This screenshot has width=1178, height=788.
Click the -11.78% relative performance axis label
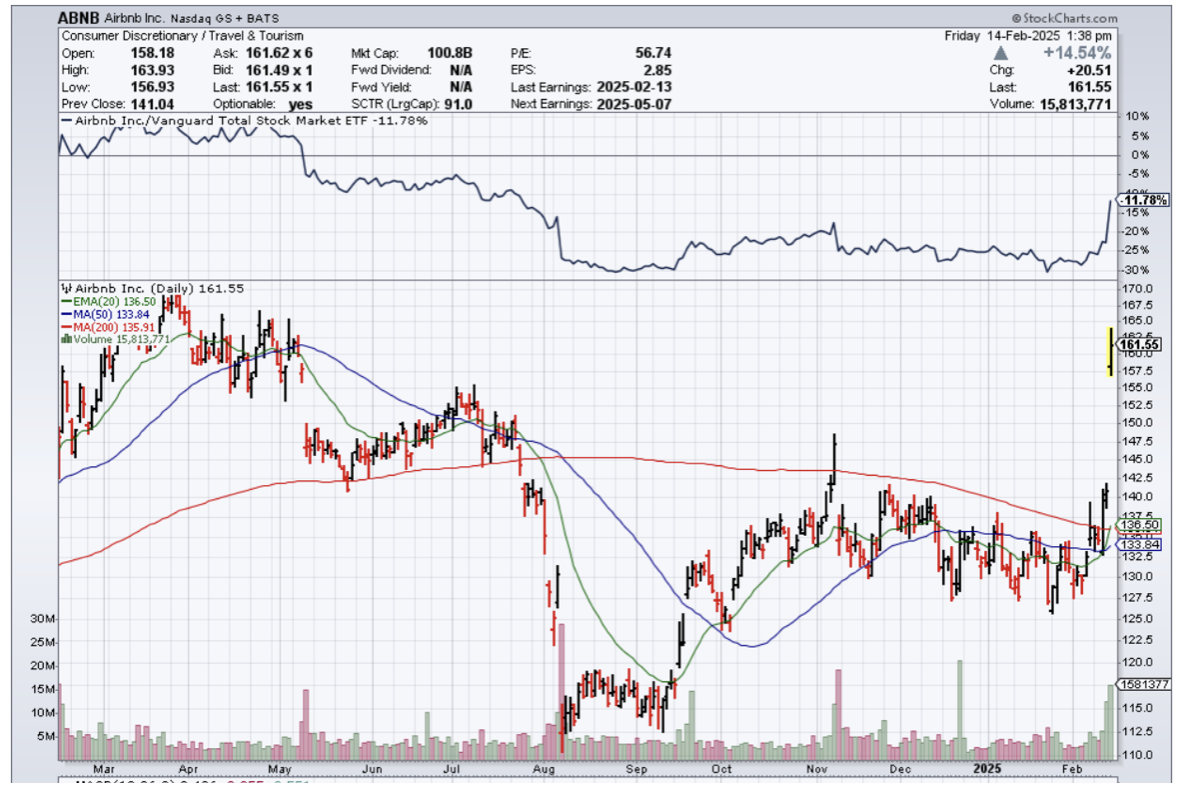[x=1139, y=201]
